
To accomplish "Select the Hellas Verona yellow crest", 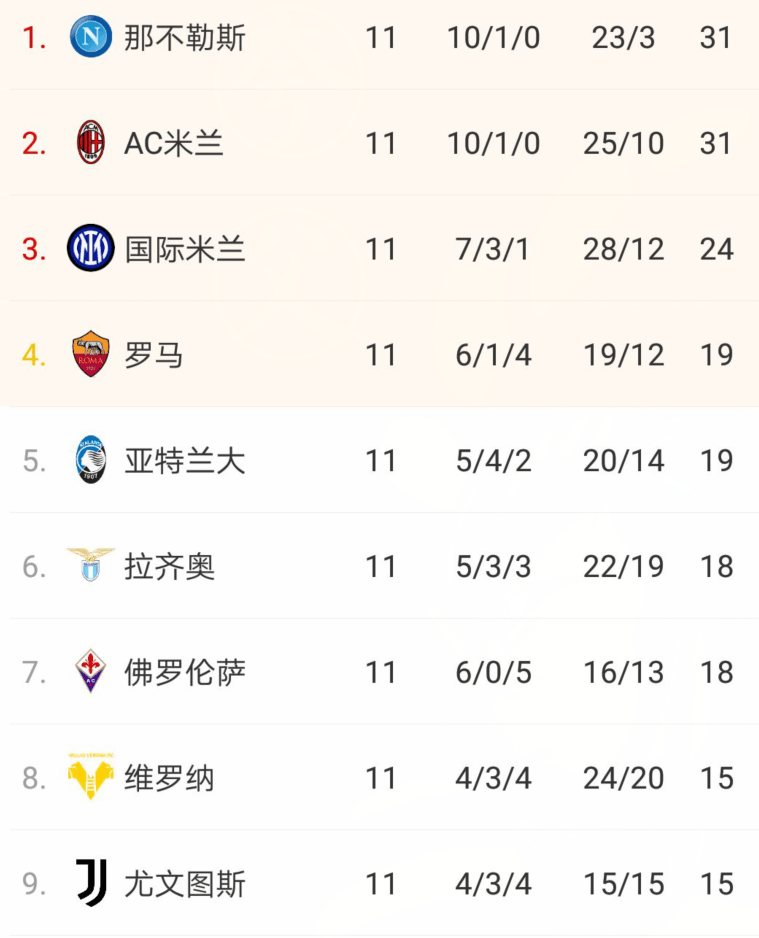I will [90, 776].
